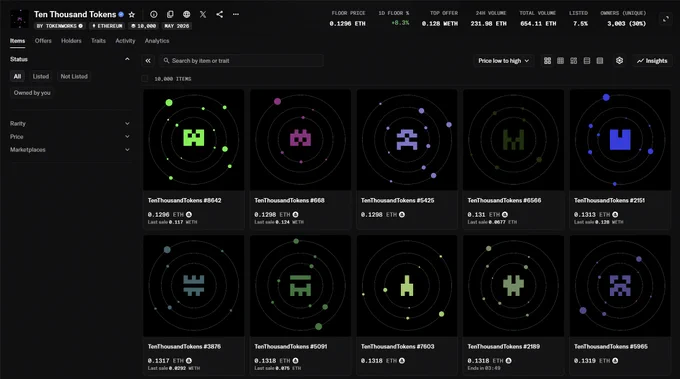
Task: Switch to the Traits tab
Action: tap(98, 41)
